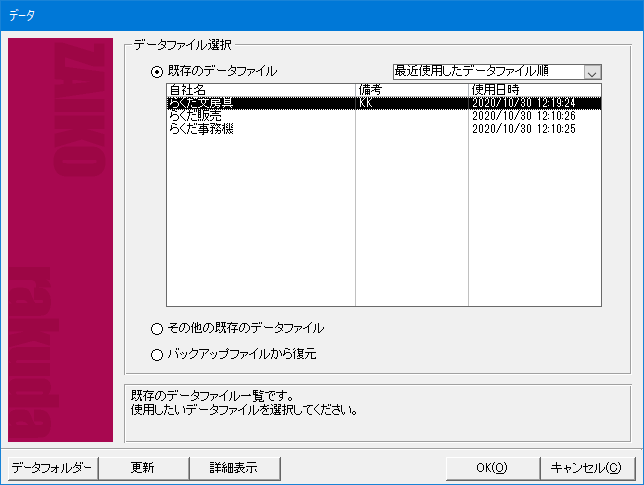This screenshot has width=644, height=485.
Task: Open the データフォルダー button
Action: click(51, 467)
